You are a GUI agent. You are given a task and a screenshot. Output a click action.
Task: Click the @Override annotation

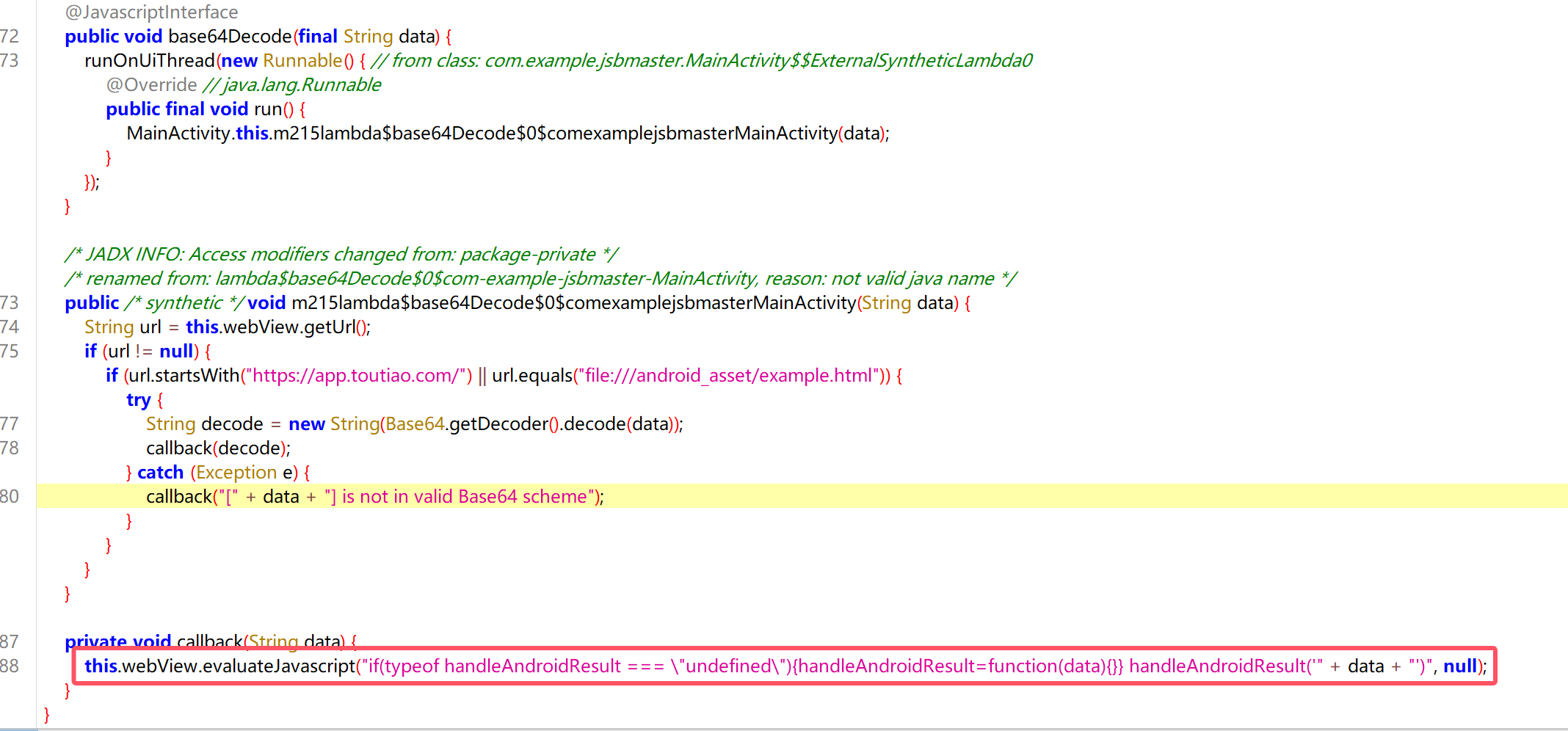point(151,84)
